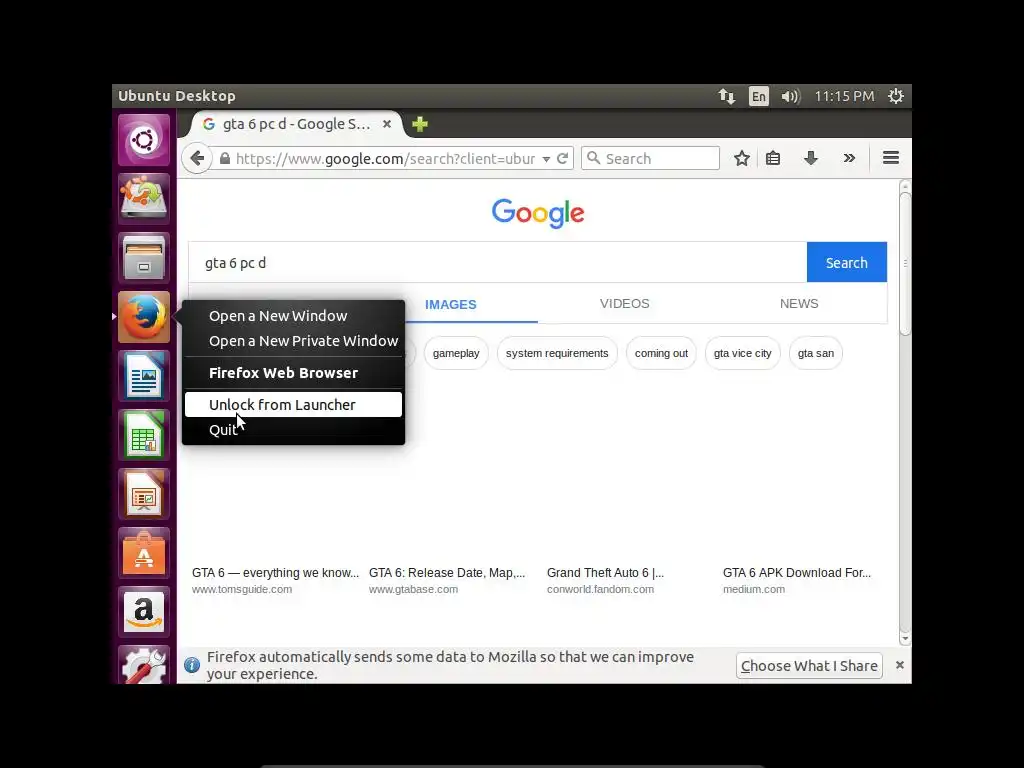Viewport: 1024px width, 768px height.
Task: Show more toolbar tools chevron
Action: click(x=849, y=158)
